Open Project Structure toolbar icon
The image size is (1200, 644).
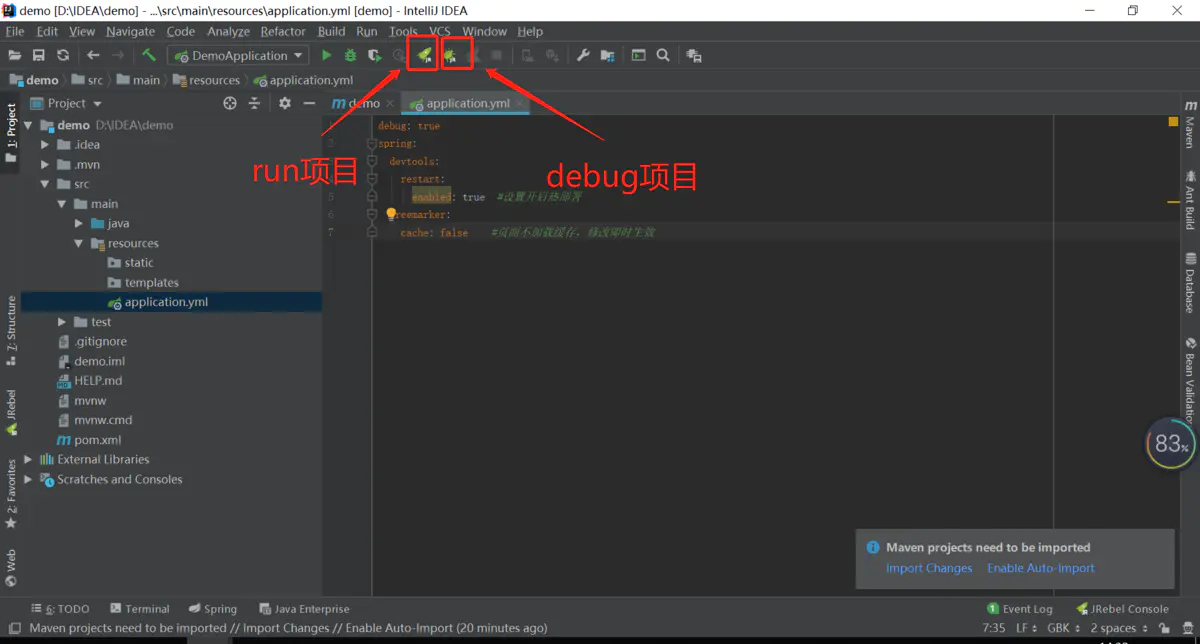pos(607,56)
